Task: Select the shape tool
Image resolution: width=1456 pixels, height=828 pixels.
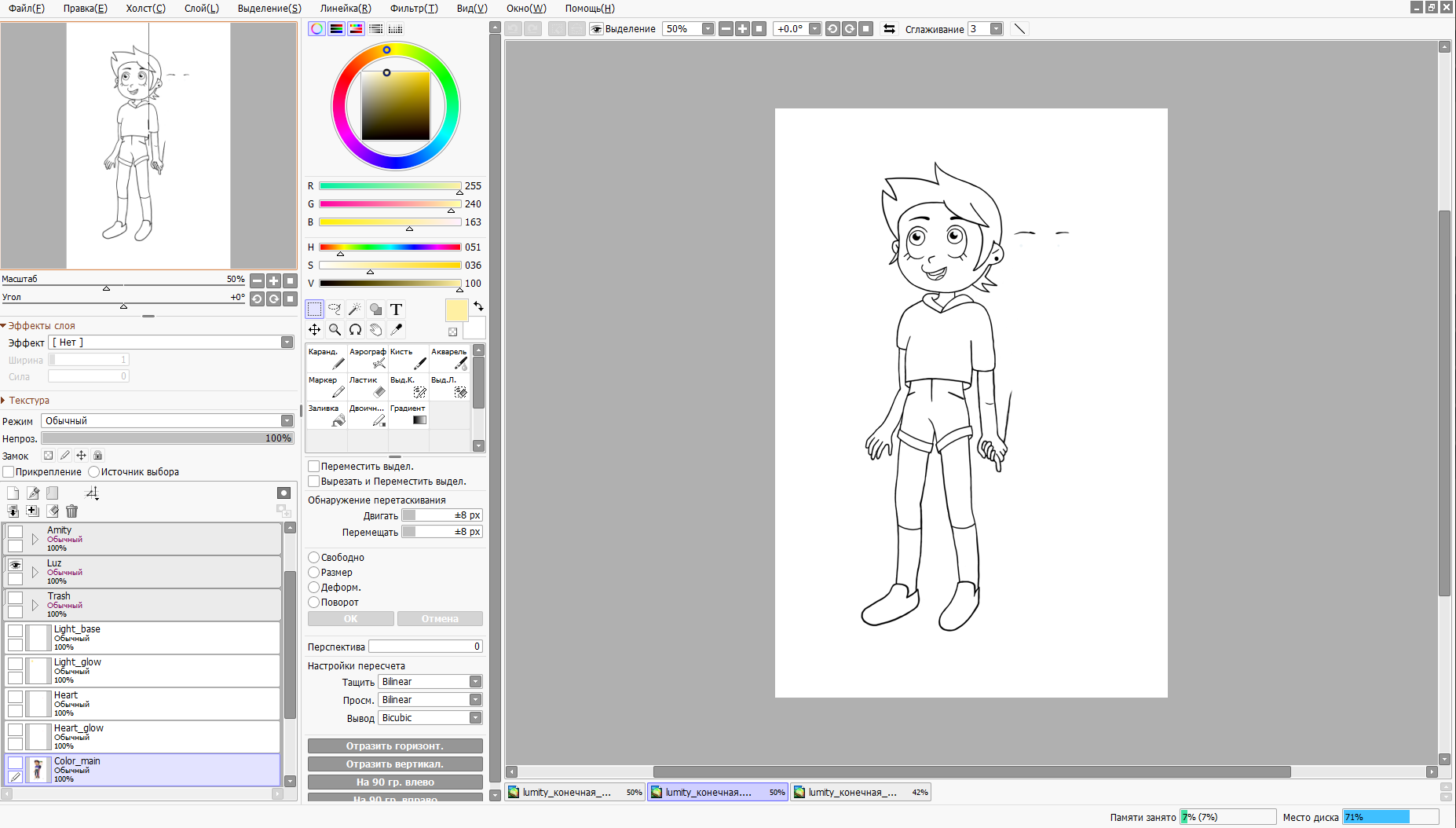Action: click(x=375, y=310)
